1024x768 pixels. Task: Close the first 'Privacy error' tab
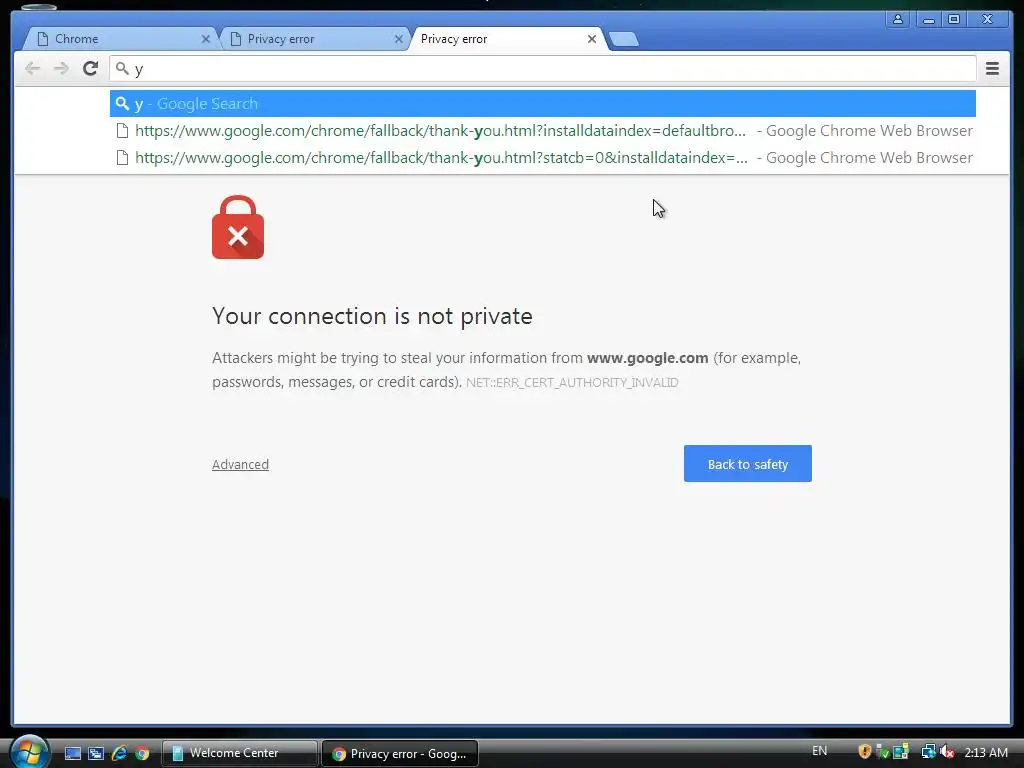pos(398,39)
